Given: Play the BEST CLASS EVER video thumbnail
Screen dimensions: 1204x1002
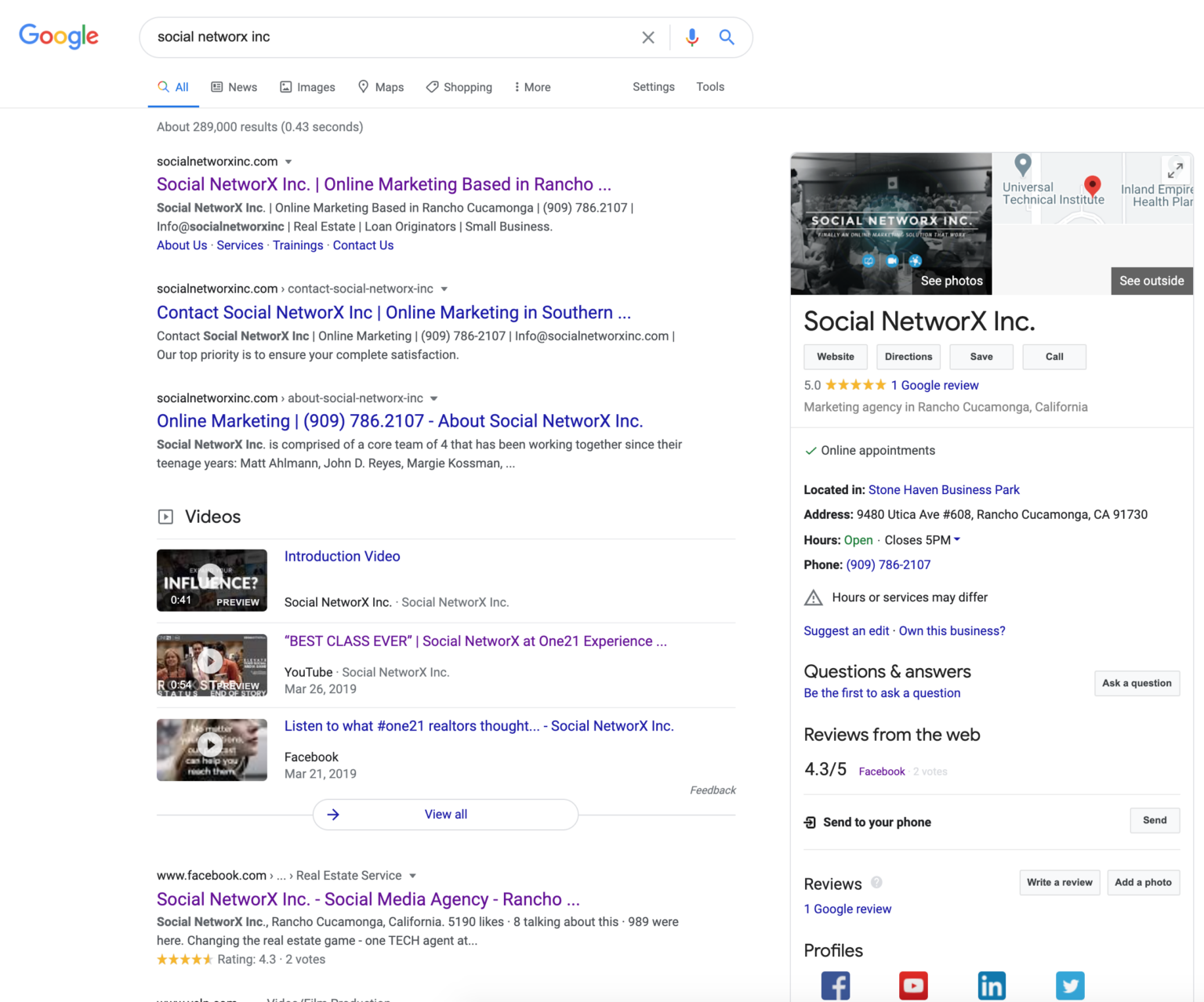Looking at the screenshot, I should click(212, 665).
